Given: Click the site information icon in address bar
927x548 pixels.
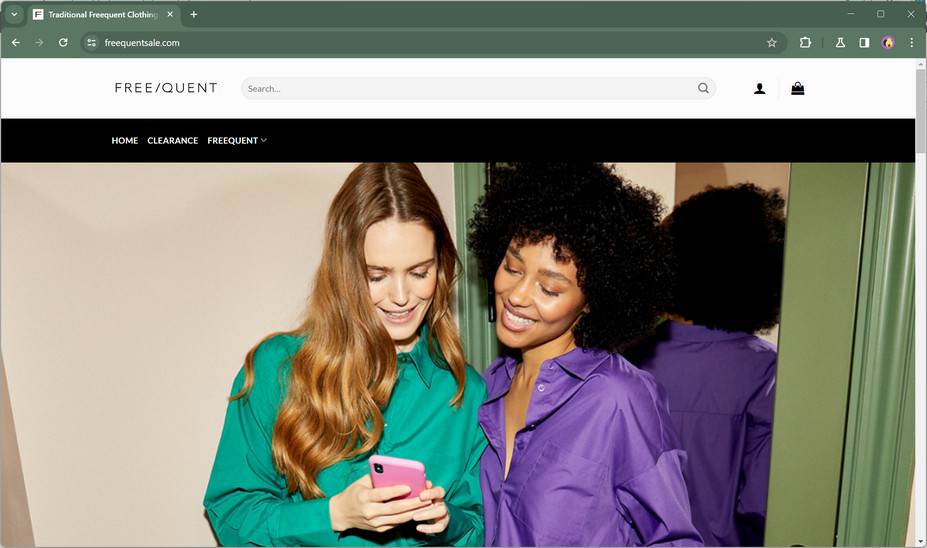Looking at the screenshot, I should pyautogui.click(x=91, y=43).
